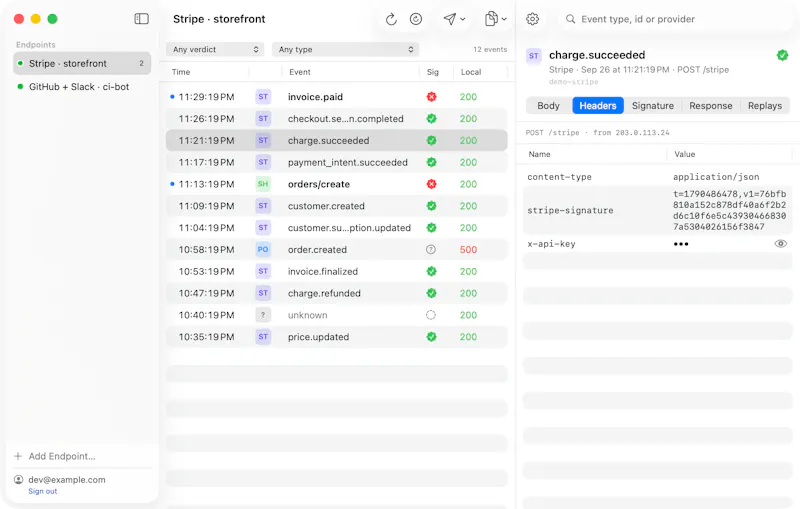This screenshot has height=509, width=800.
Task: Click the x-api-key header name
Action: click(551, 244)
